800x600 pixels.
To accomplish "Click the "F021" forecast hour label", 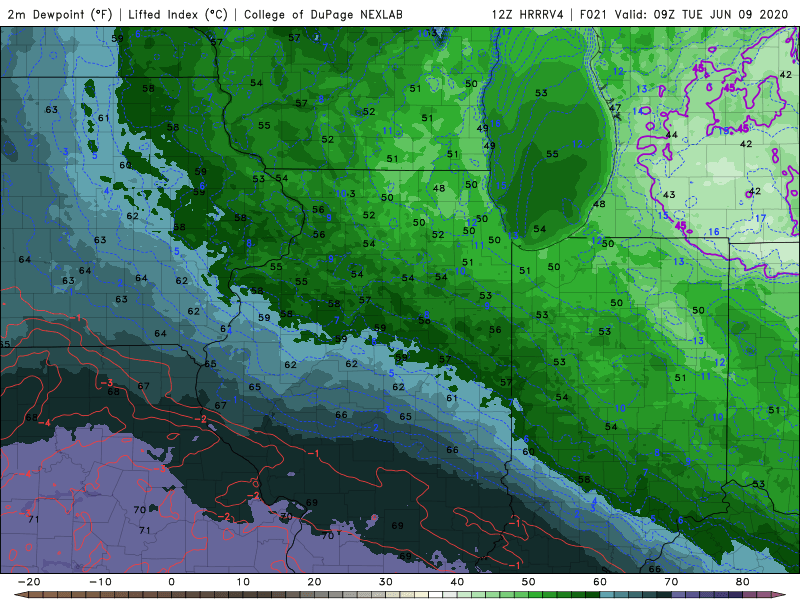I will (x=593, y=14).
